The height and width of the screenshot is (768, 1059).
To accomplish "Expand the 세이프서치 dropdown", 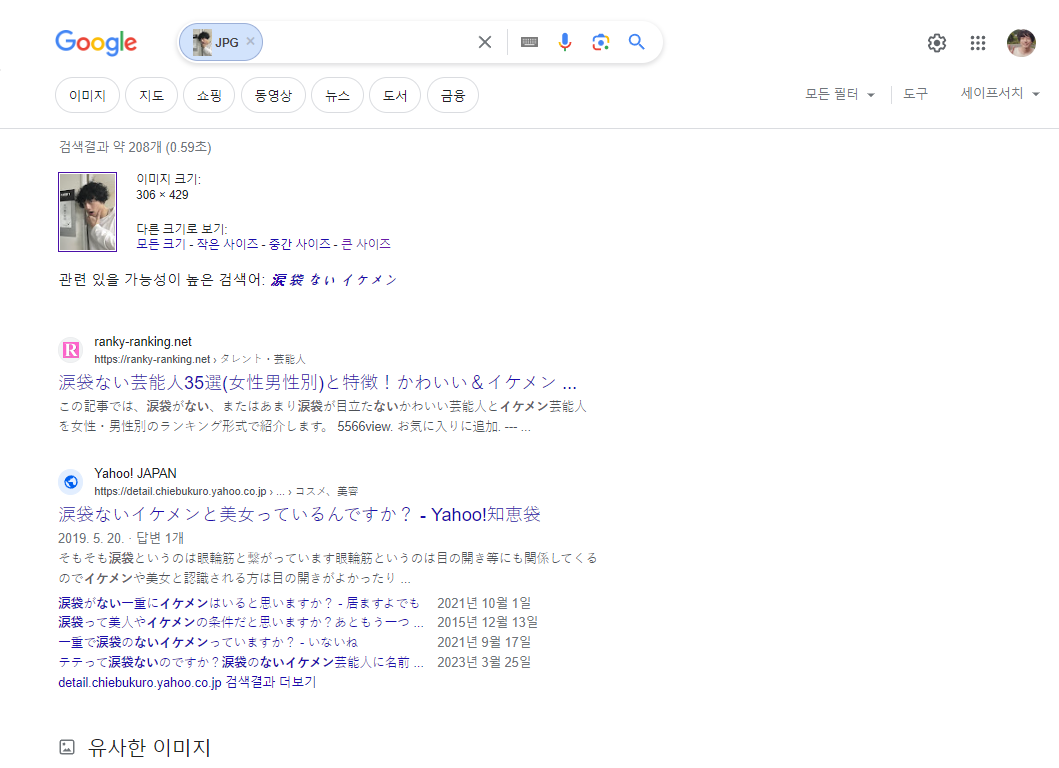I will pos(1000,94).
